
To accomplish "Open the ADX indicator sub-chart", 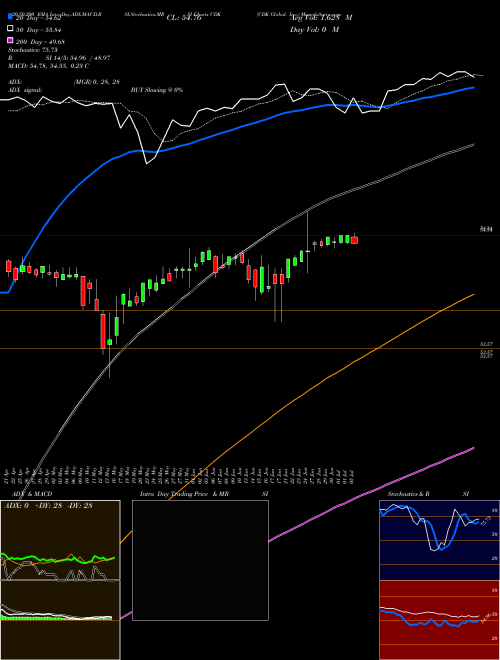I will (60, 540).
